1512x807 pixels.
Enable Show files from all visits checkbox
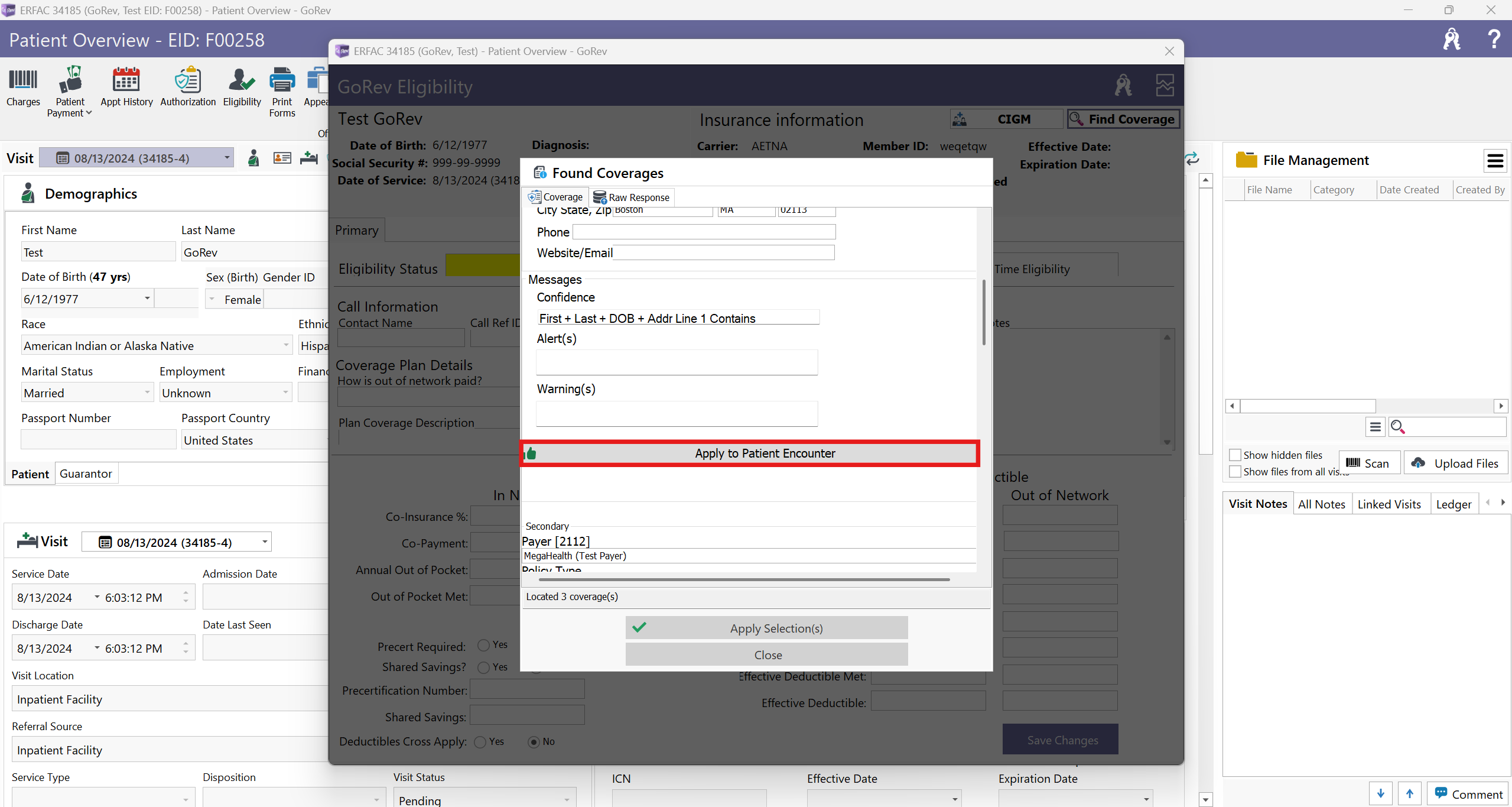[x=1234, y=471]
